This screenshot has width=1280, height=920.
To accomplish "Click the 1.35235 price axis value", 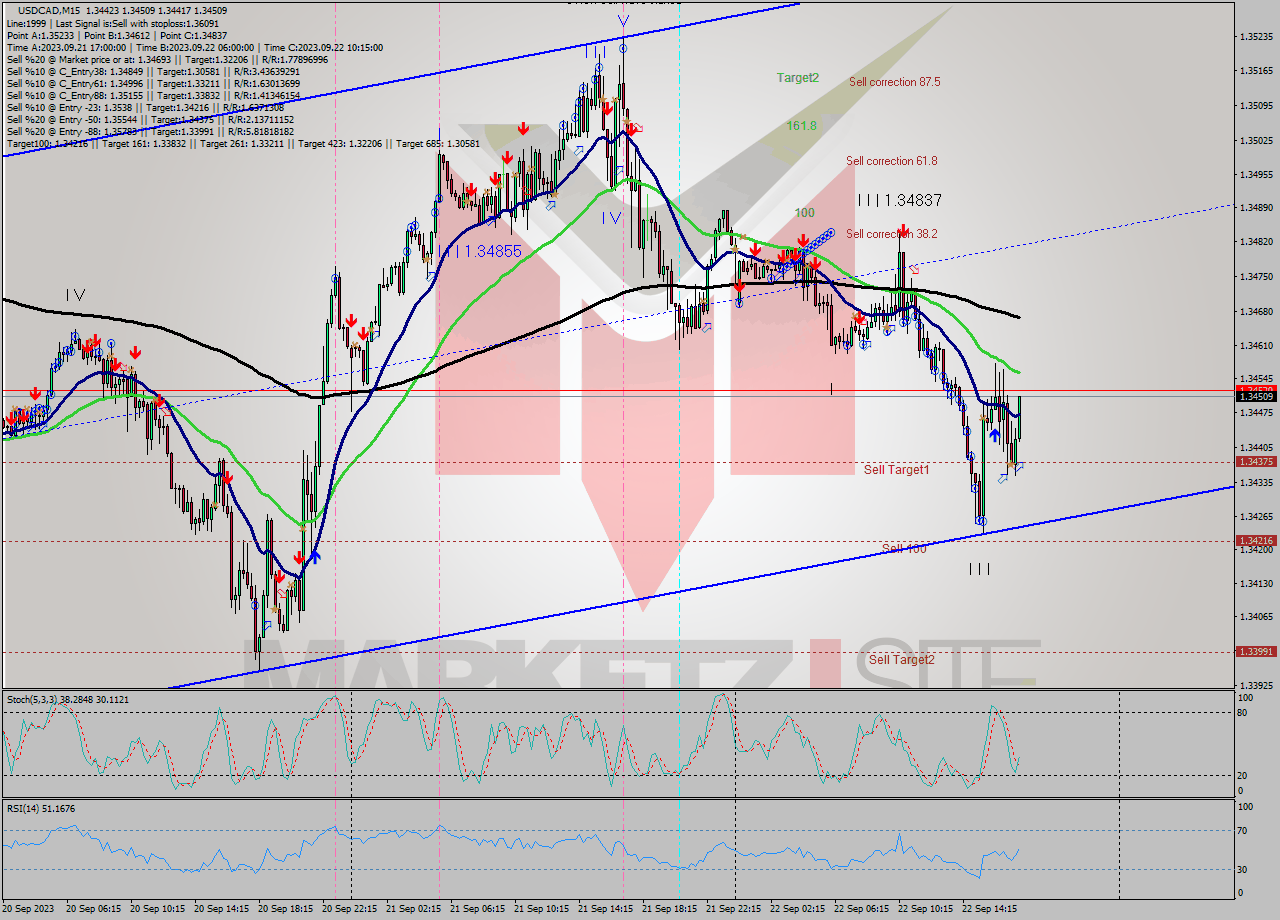I will [1256, 37].
